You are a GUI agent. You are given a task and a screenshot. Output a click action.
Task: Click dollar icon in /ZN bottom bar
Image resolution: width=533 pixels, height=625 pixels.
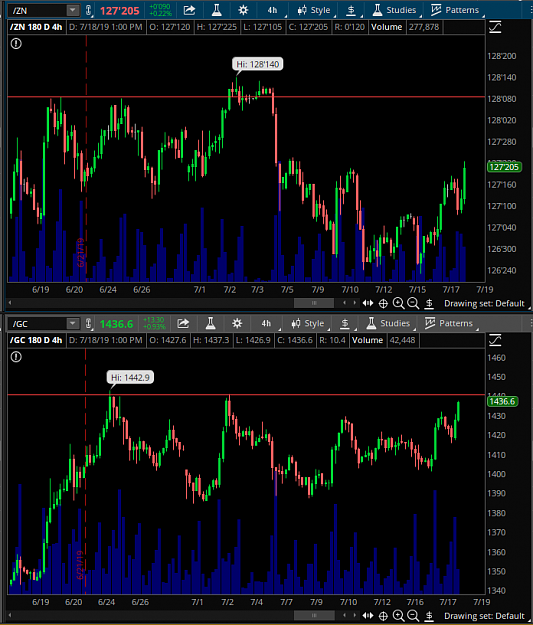tap(429, 303)
